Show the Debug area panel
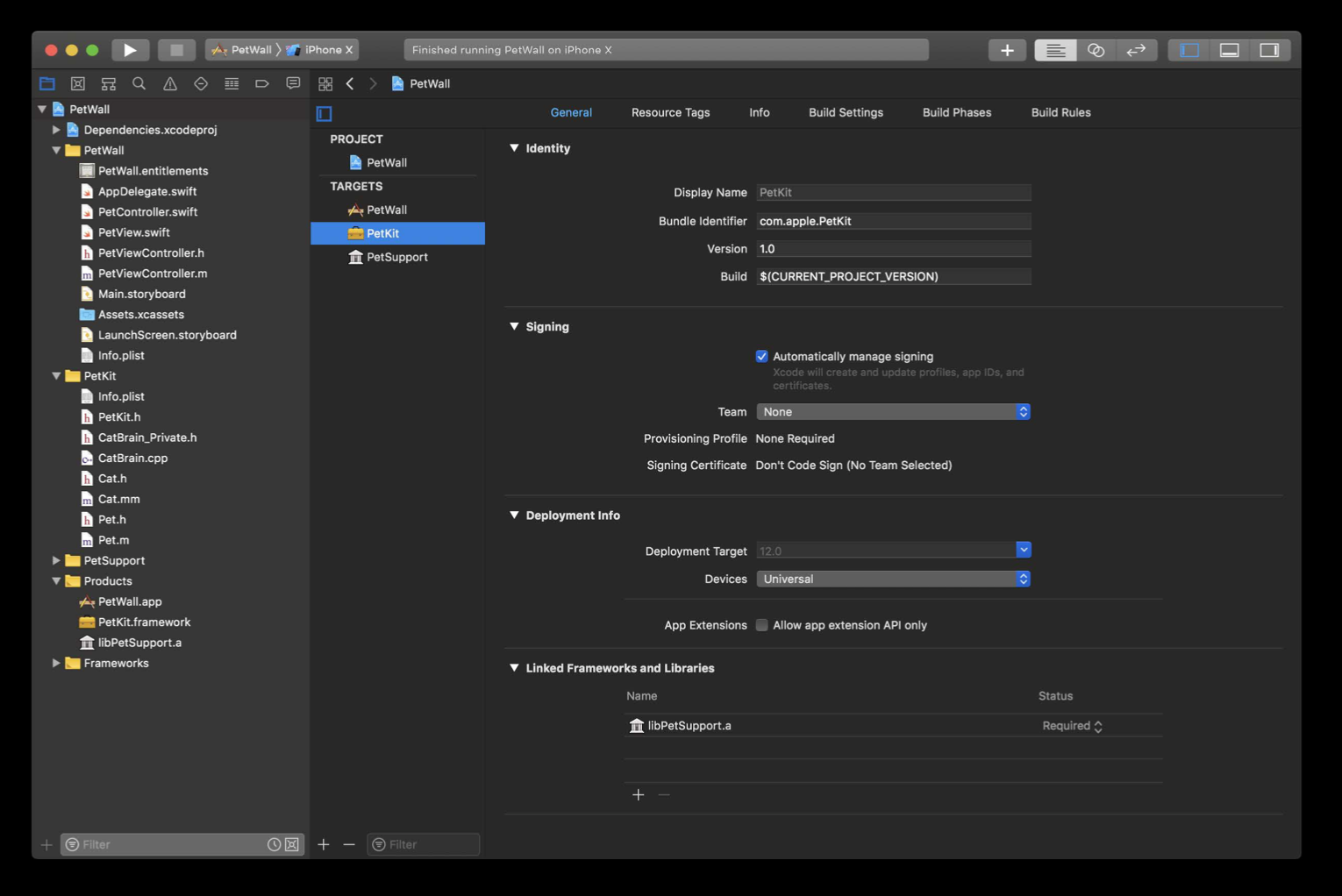This screenshot has height=896, width=1342. 1228,49
